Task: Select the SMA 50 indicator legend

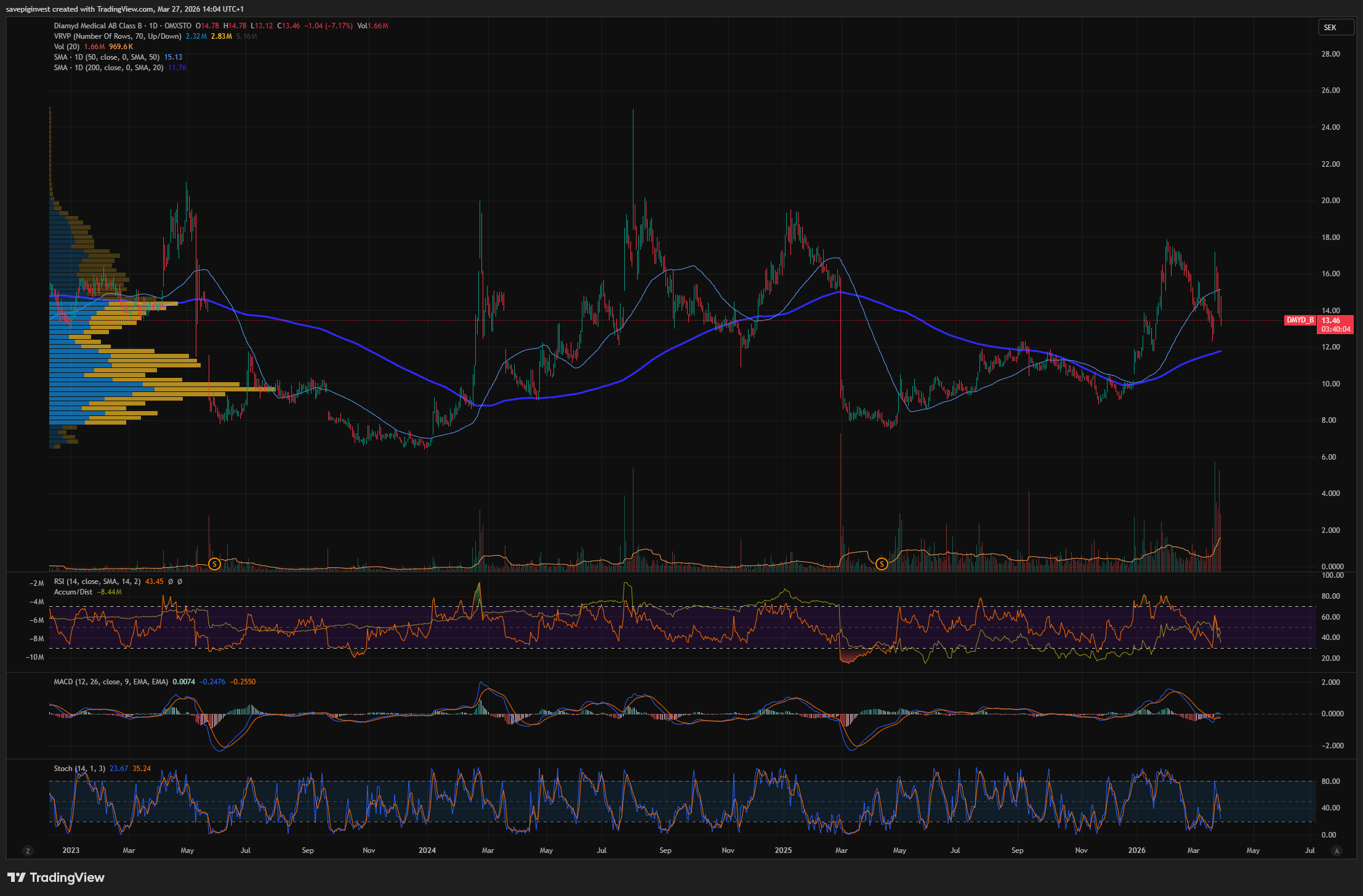Action: click(106, 57)
